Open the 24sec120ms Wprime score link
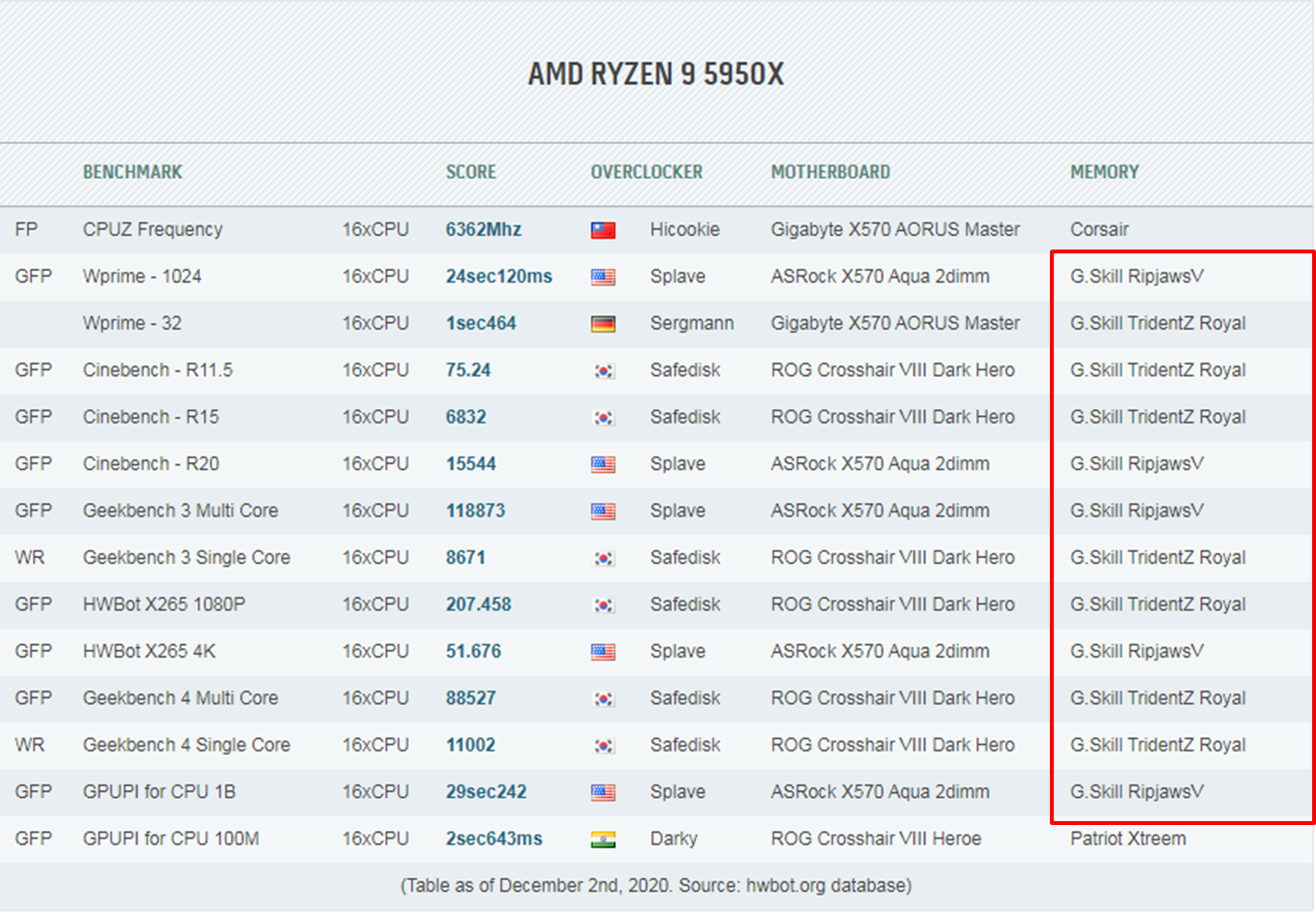This screenshot has height=913, width=1316. [498, 277]
